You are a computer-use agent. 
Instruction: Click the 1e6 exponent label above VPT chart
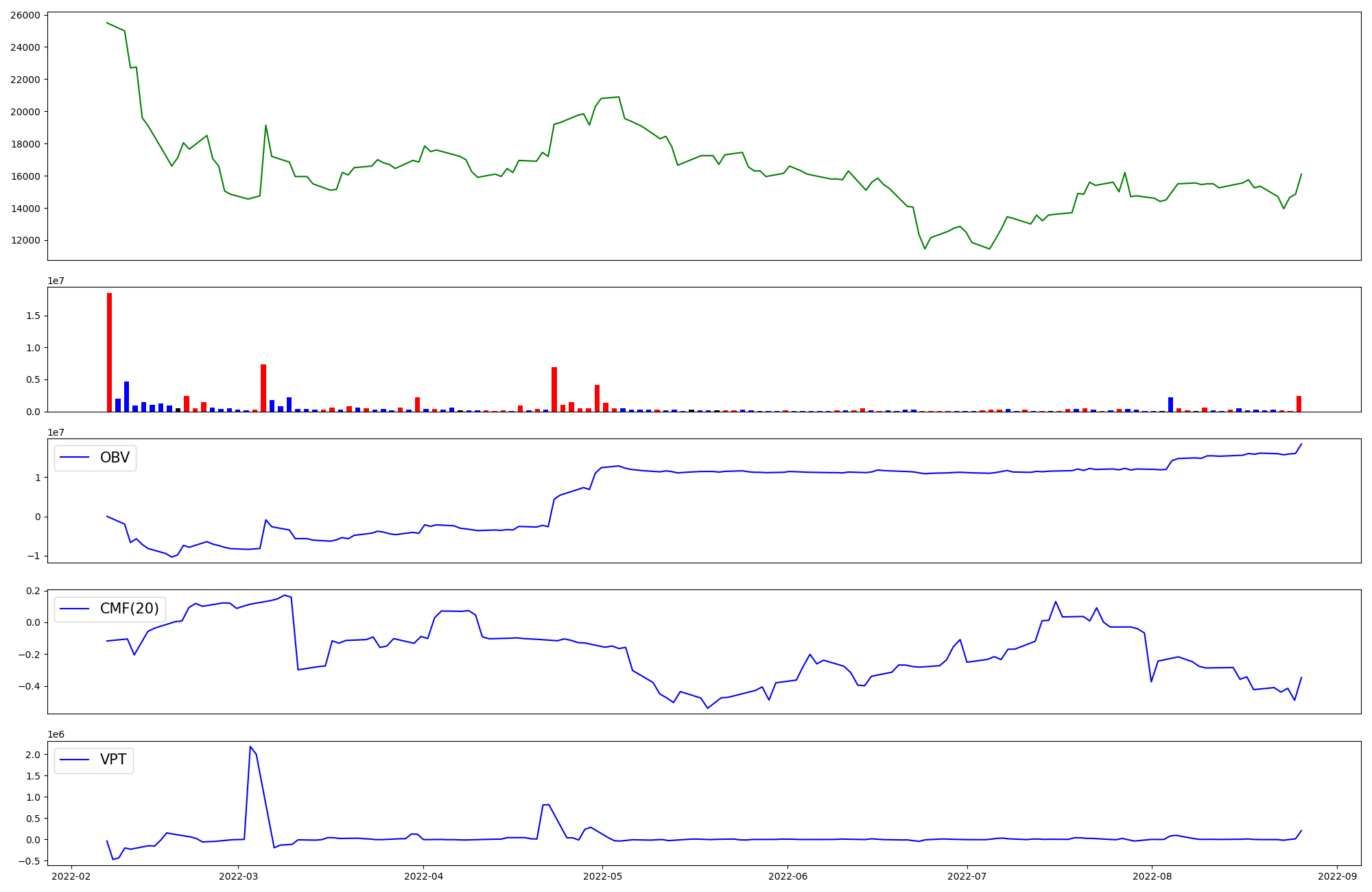[56, 735]
